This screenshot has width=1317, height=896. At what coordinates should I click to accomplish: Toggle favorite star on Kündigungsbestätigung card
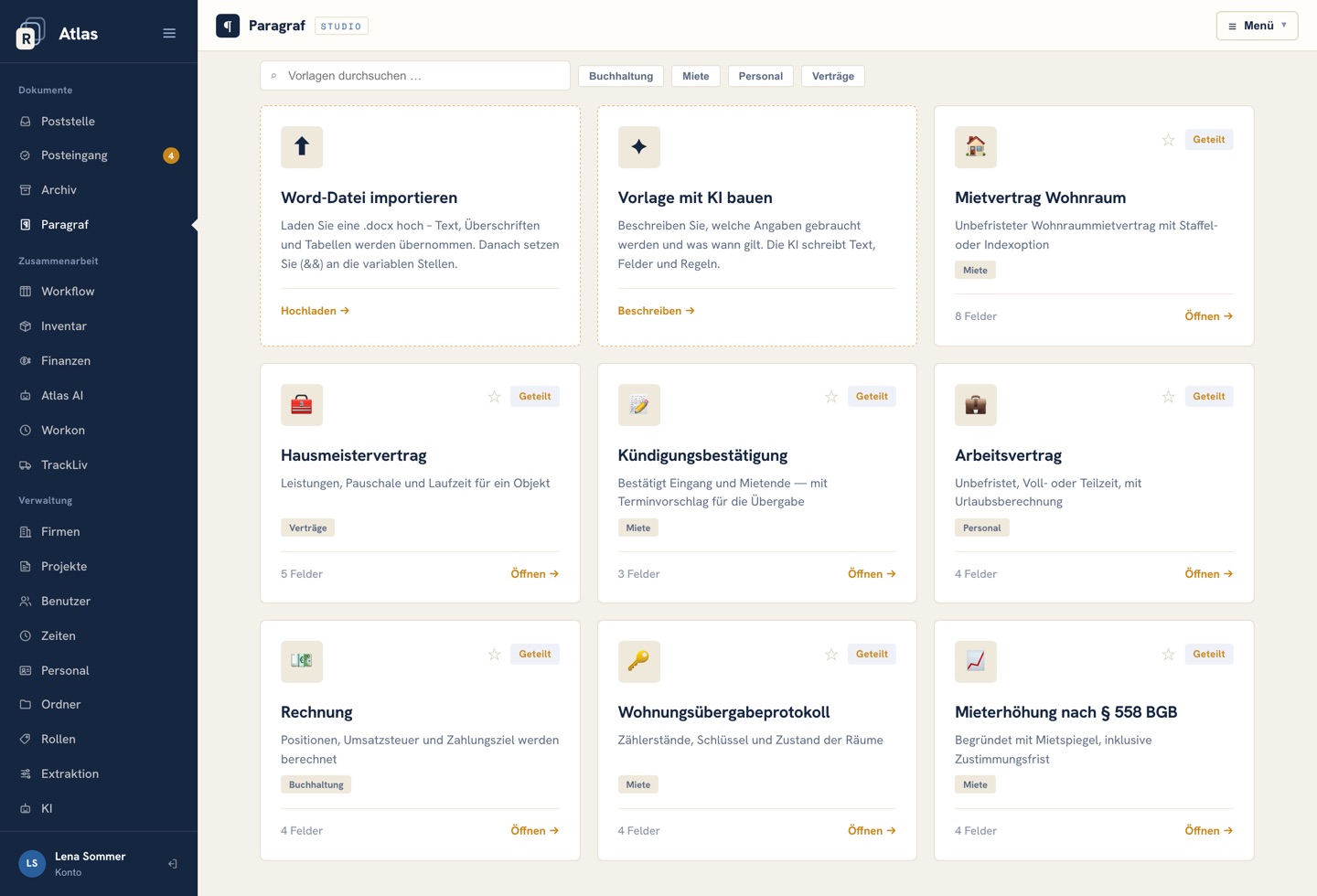pyautogui.click(x=831, y=397)
